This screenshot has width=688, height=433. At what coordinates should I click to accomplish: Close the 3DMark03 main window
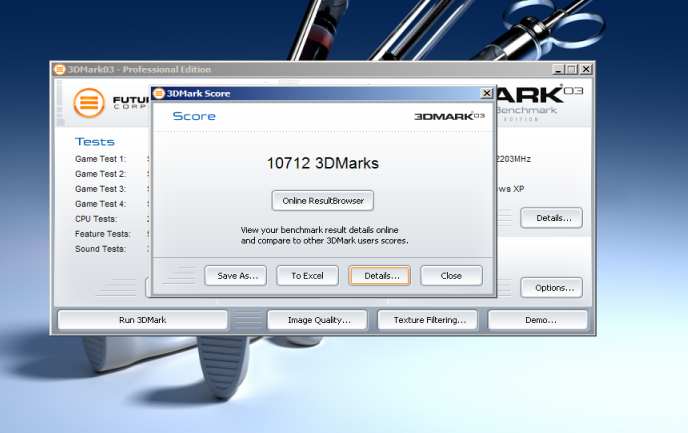tap(586, 69)
